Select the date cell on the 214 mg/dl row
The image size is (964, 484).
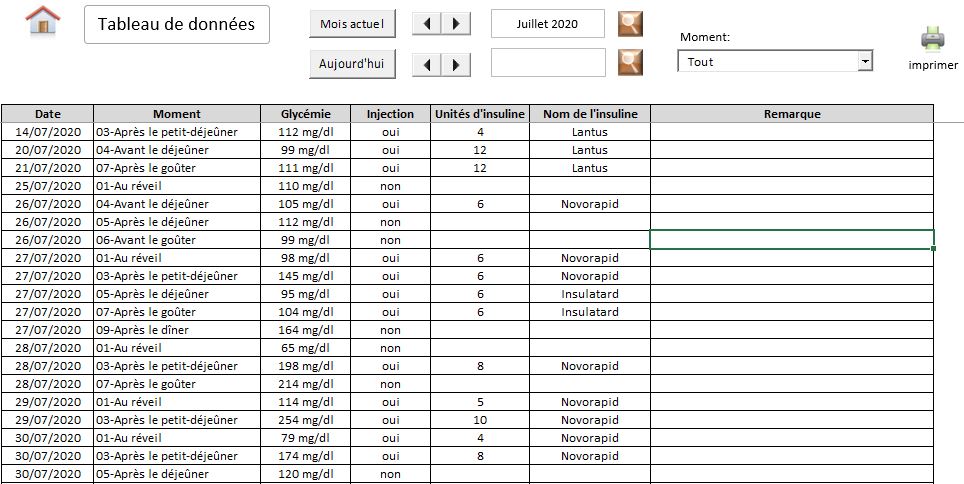click(x=47, y=384)
